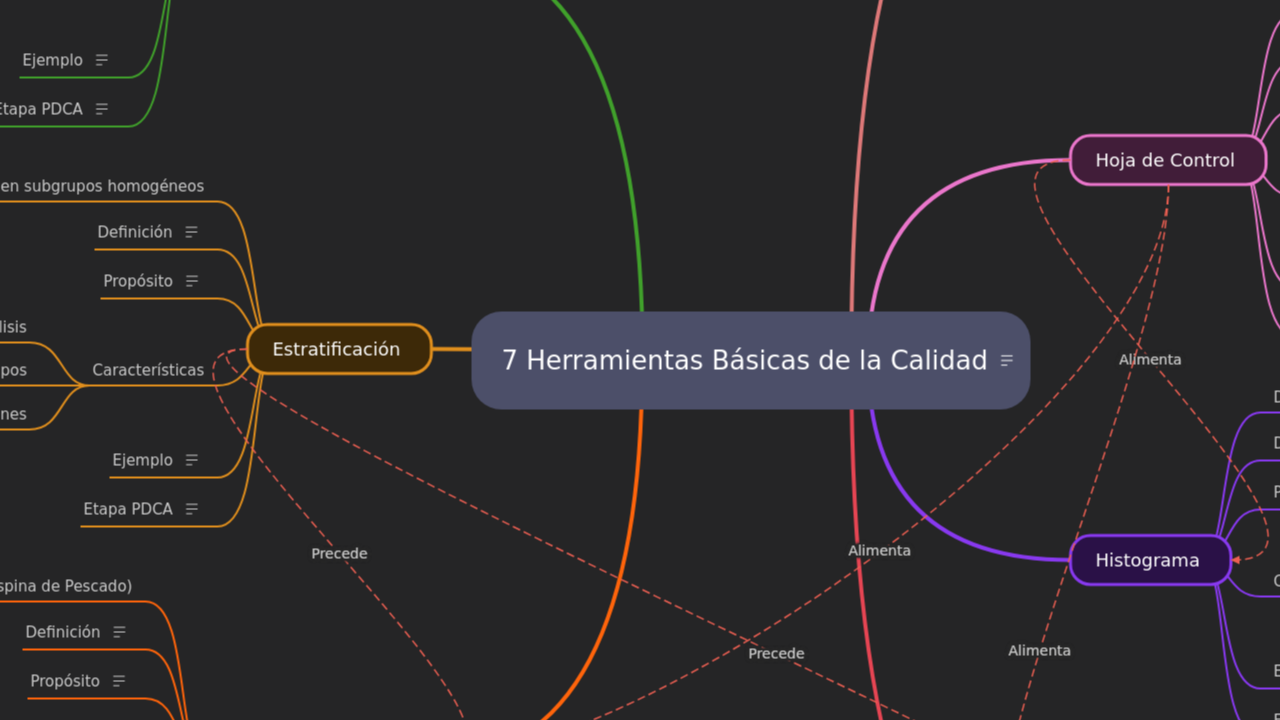Select Etapa PDCA on the green branch
Viewport: 1280px width, 720px height.
(40, 109)
